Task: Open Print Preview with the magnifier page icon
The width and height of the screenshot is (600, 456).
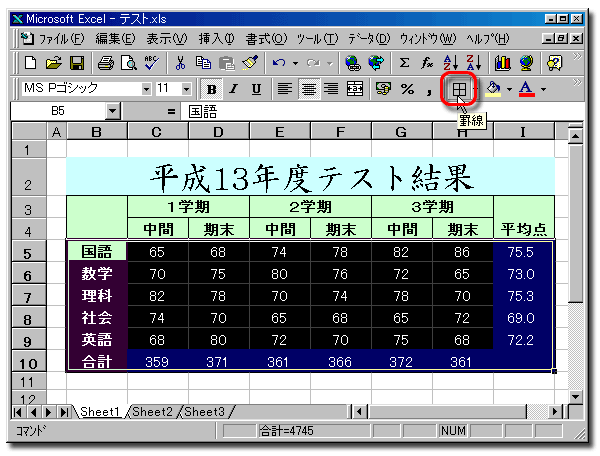Action: (x=129, y=63)
